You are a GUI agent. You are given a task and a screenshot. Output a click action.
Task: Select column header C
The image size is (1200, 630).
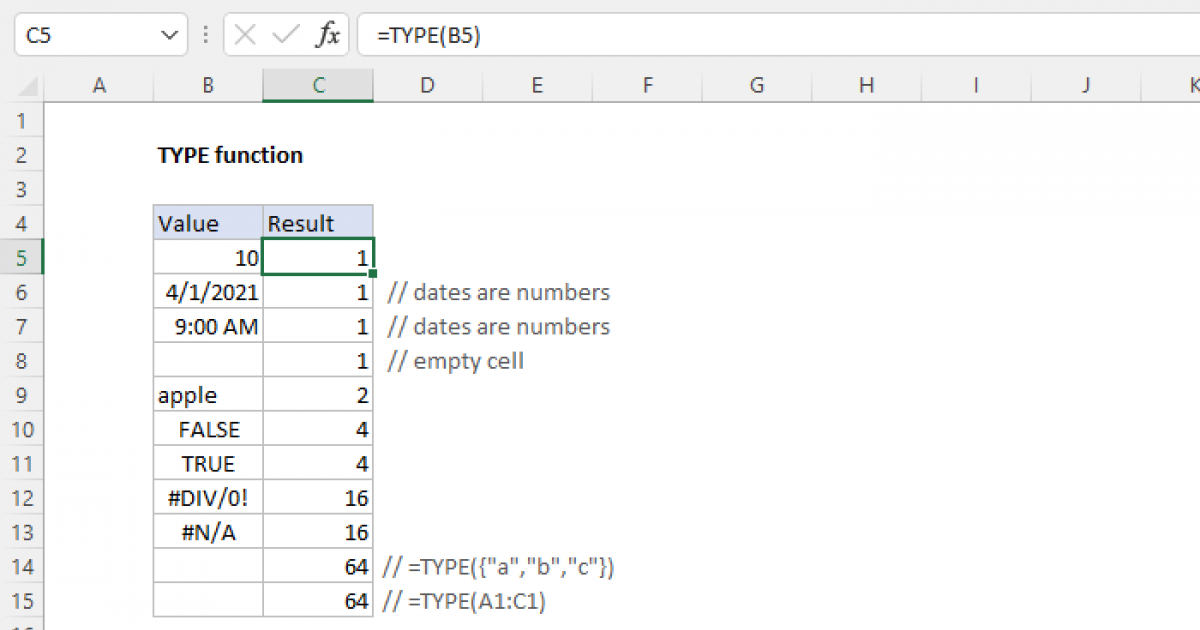click(x=317, y=85)
